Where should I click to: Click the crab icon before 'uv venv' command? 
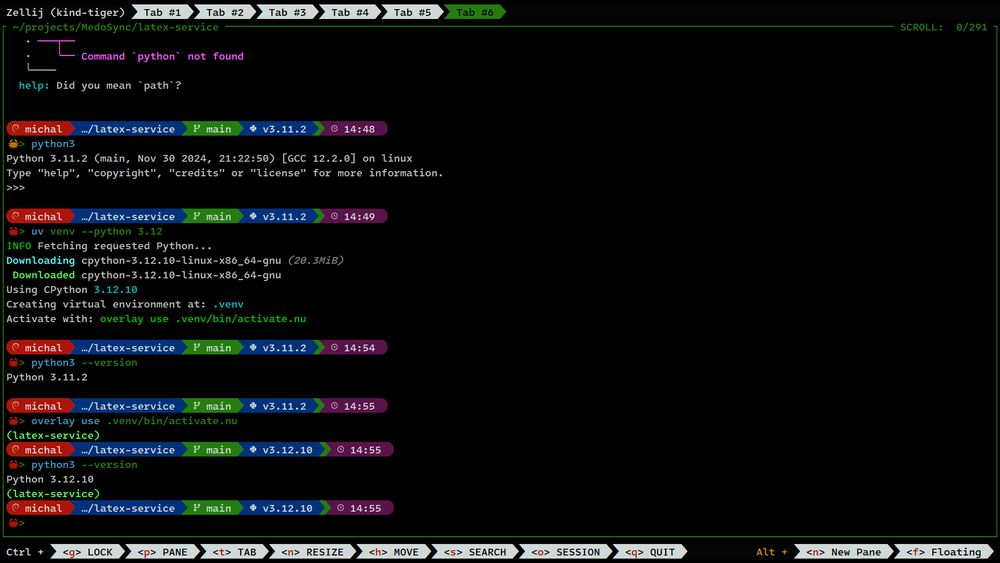click(13, 231)
